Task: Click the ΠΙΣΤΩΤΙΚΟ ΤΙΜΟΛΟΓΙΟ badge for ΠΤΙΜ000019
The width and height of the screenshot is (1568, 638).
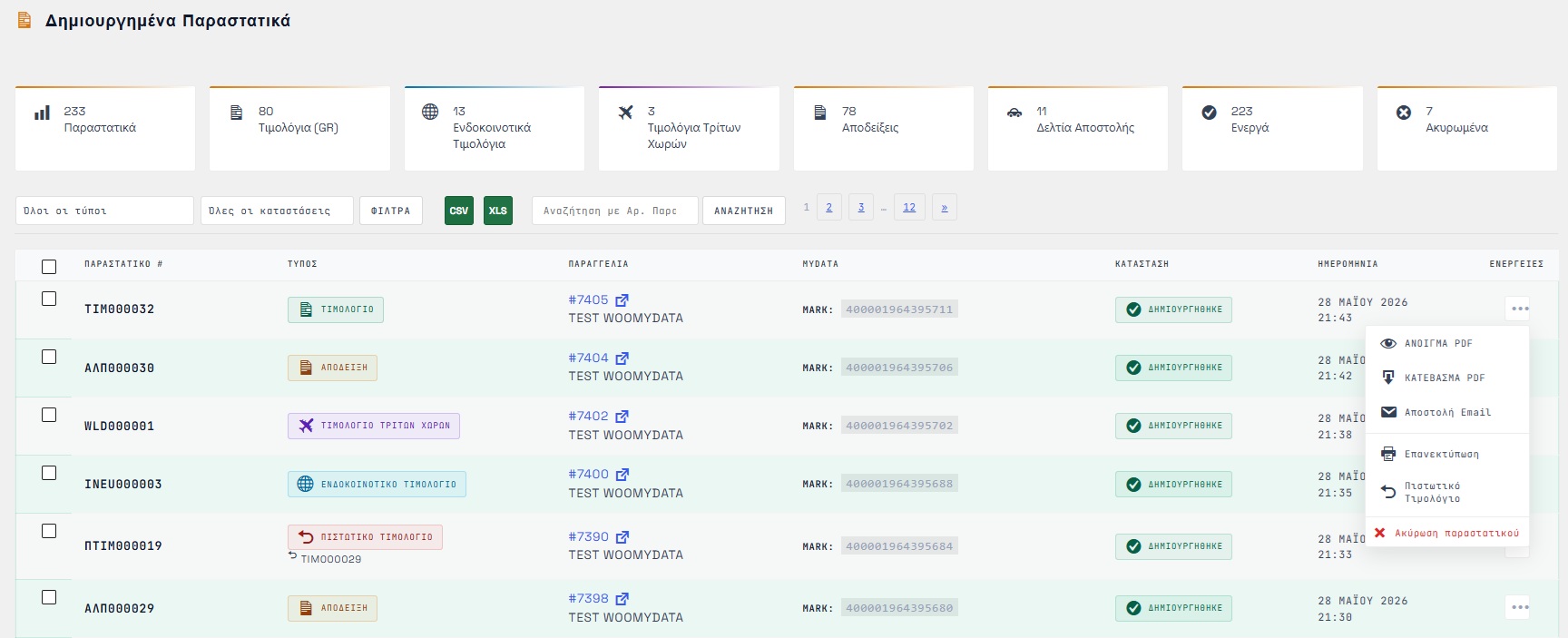Action: (x=365, y=537)
